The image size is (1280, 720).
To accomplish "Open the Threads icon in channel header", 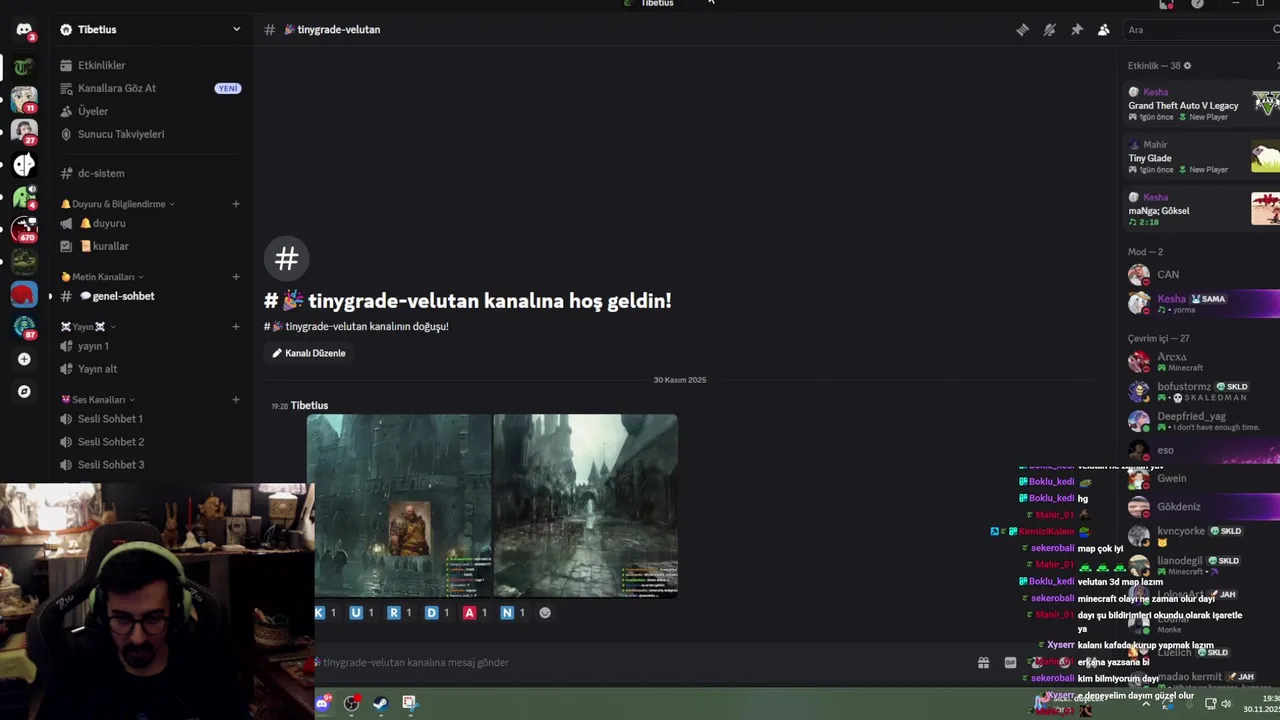I will (x=1022, y=30).
